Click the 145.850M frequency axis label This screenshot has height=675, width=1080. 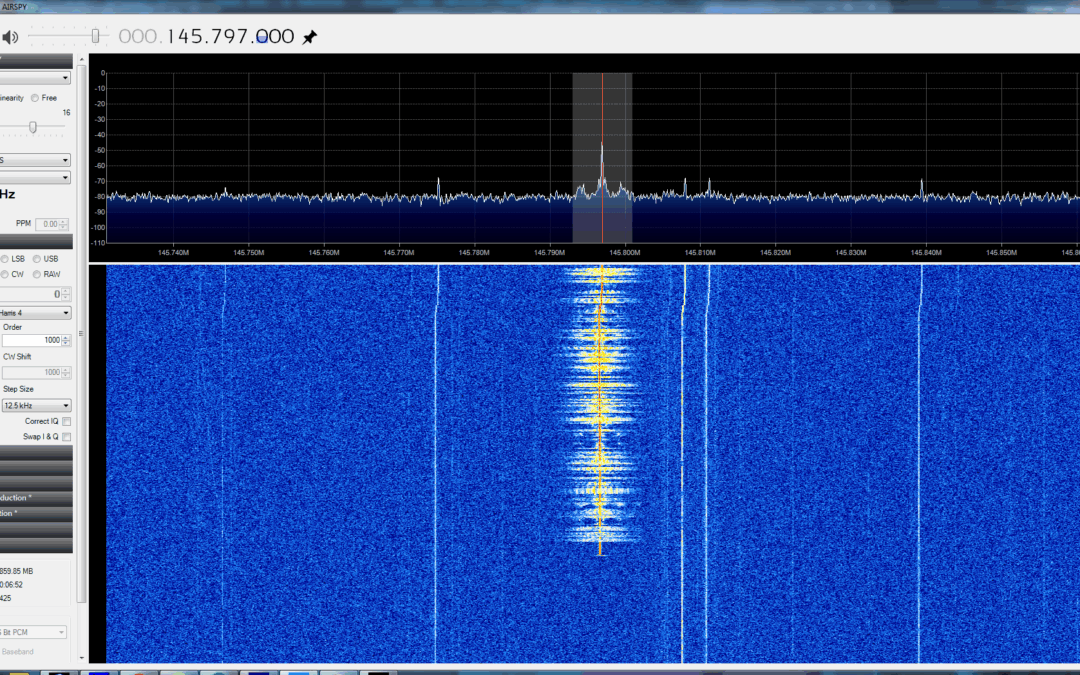pos(1001,253)
